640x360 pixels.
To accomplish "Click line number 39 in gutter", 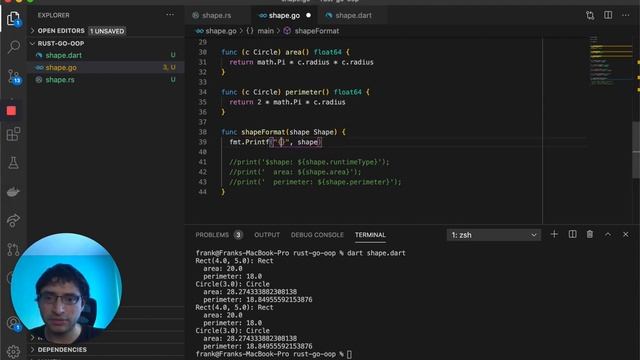I will click(202, 142).
